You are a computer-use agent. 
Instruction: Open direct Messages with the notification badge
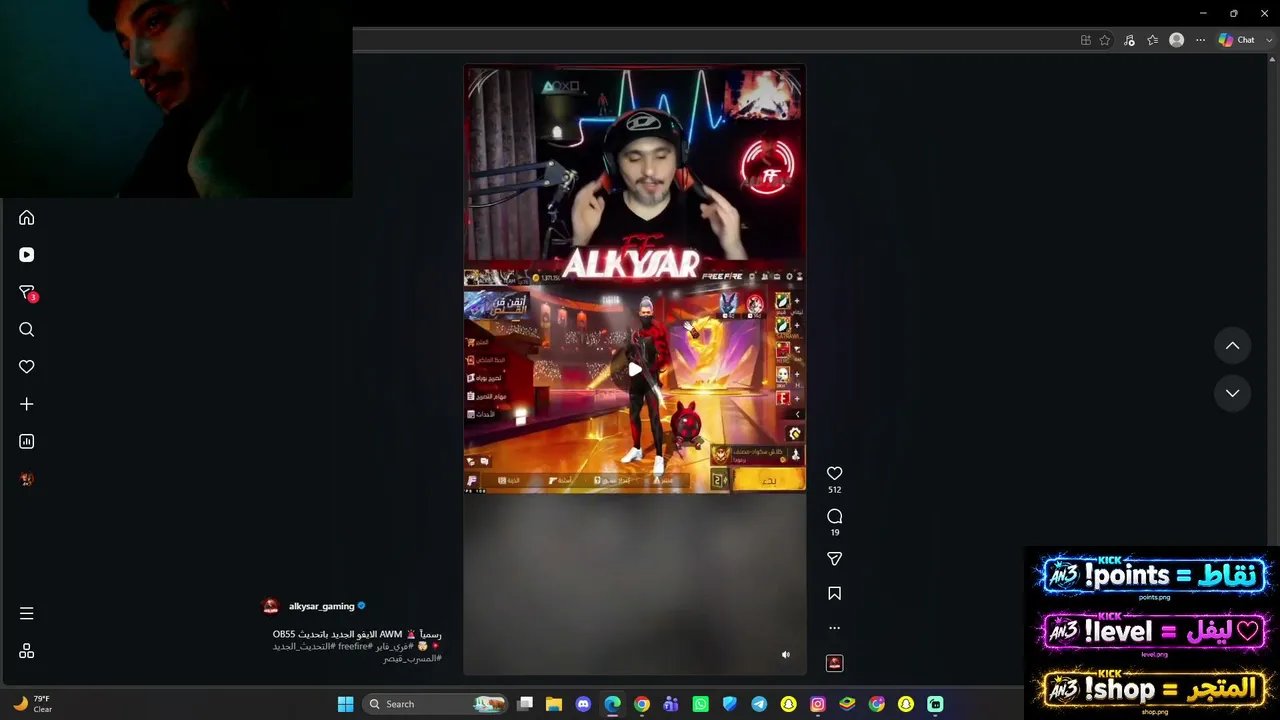point(27,293)
